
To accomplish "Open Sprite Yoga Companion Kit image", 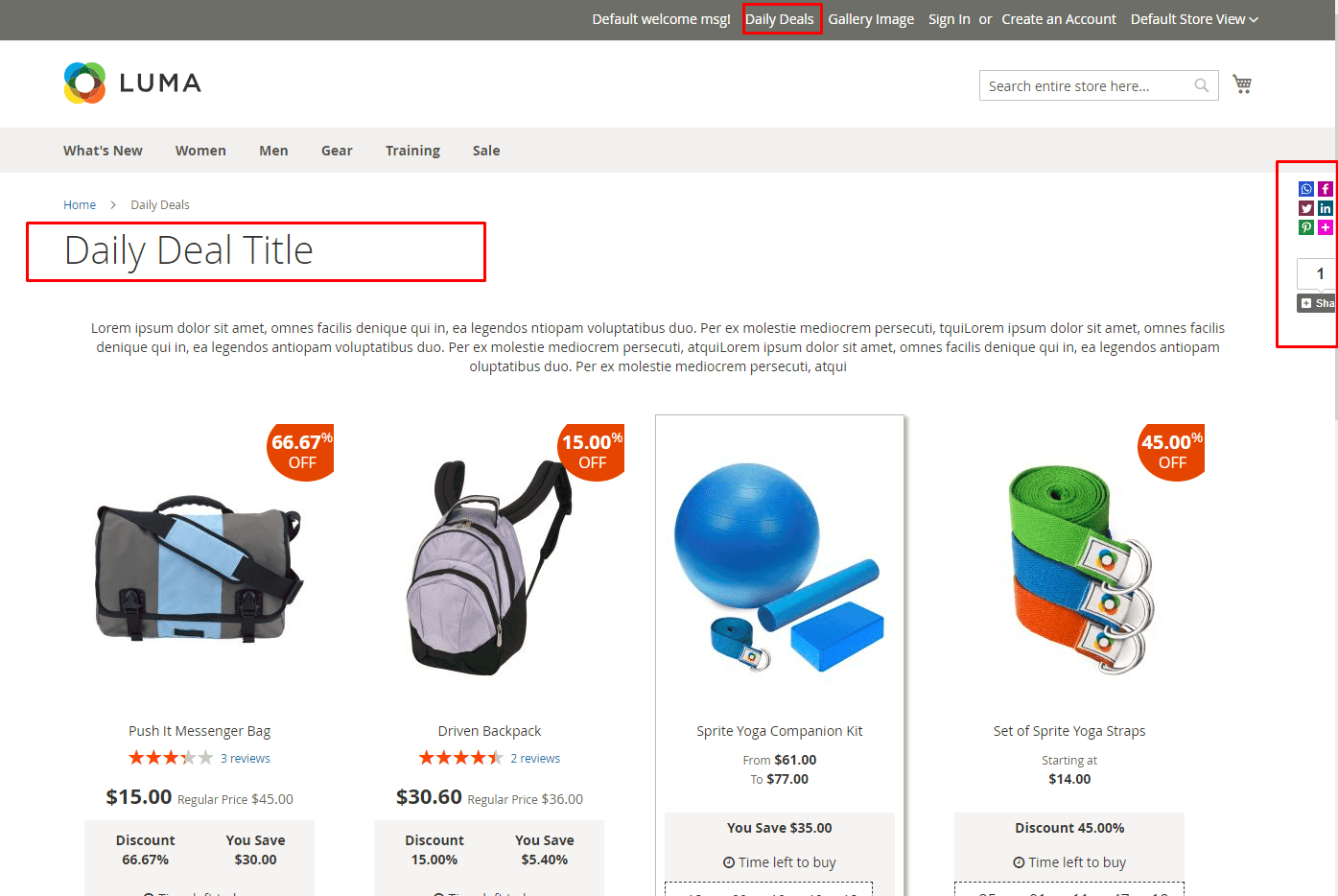I will pyautogui.click(x=780, y=566).
